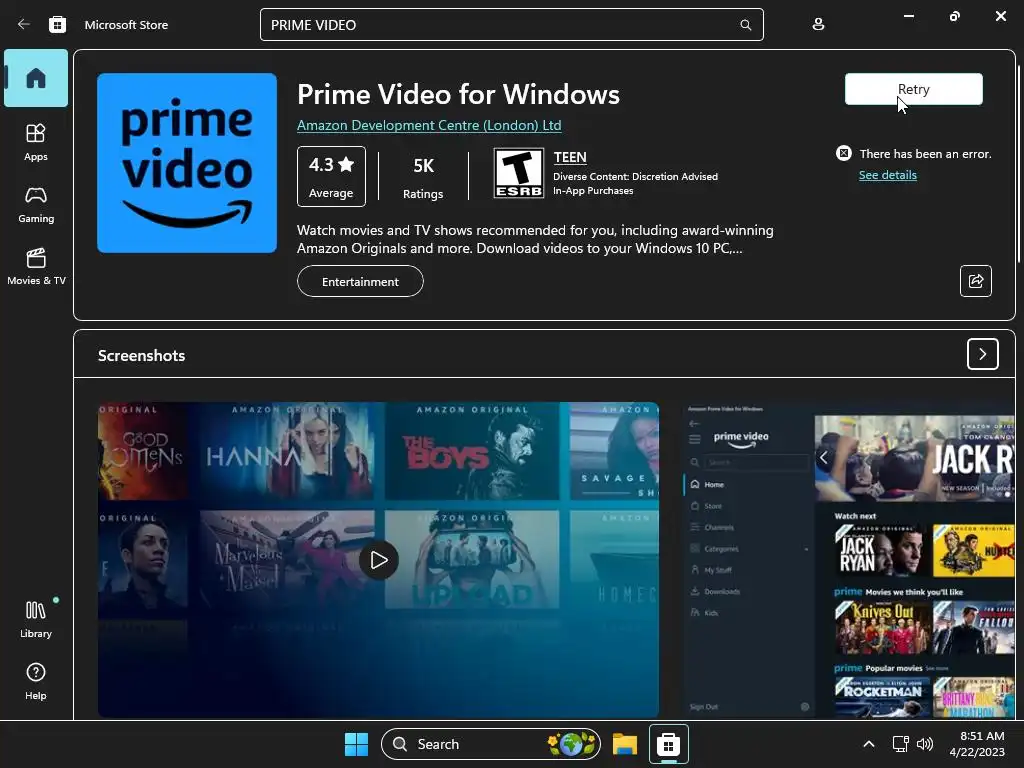The height and width of the screenshot is (768, 1024).
Task: Click the error X icon
Action: pos(844,153)
